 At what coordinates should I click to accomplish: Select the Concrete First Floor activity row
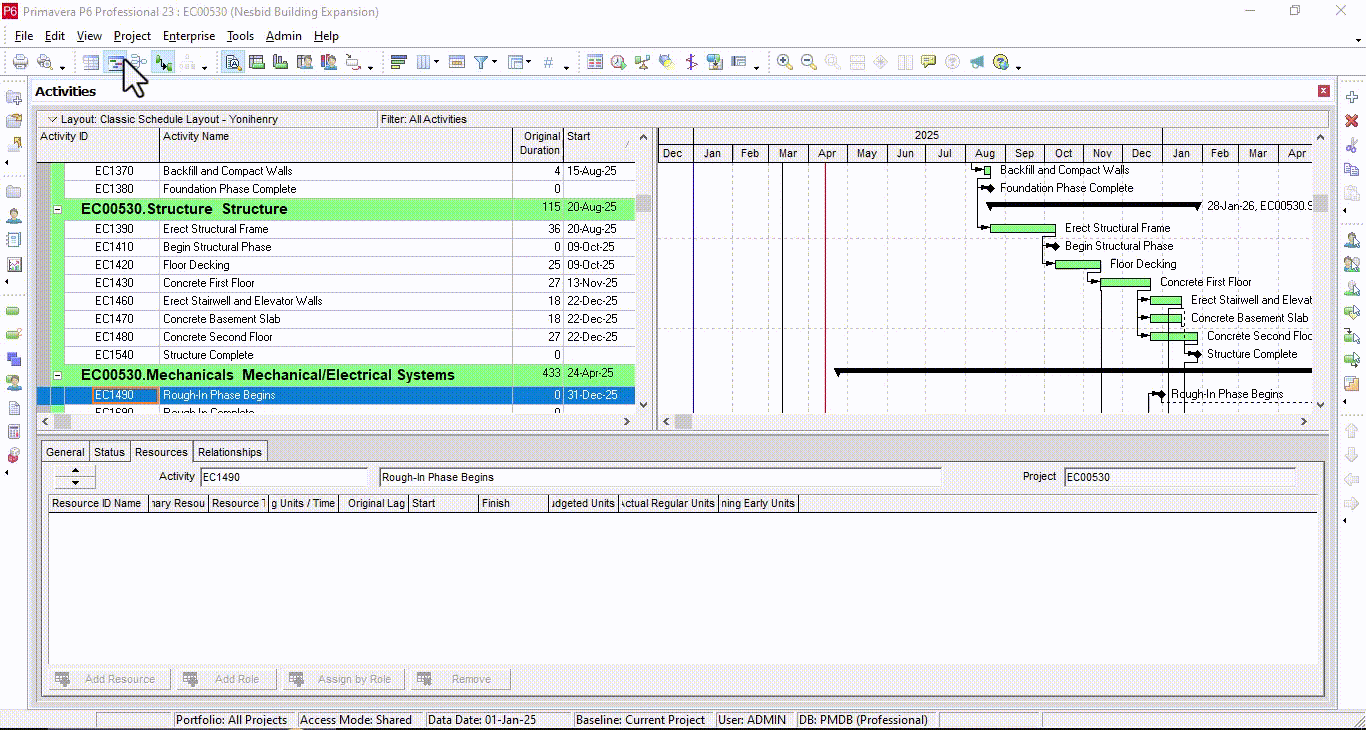[336, 283]
